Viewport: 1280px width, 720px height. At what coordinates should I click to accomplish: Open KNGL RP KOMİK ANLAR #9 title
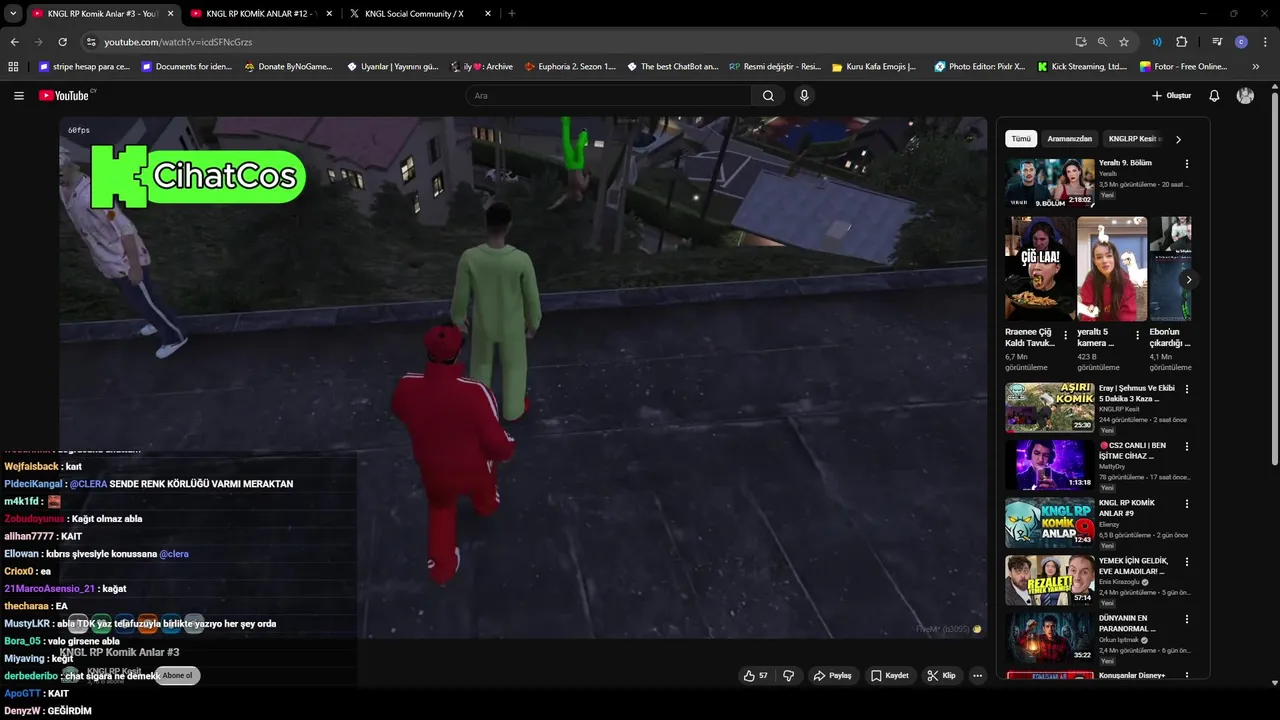tap(1126, 508)
